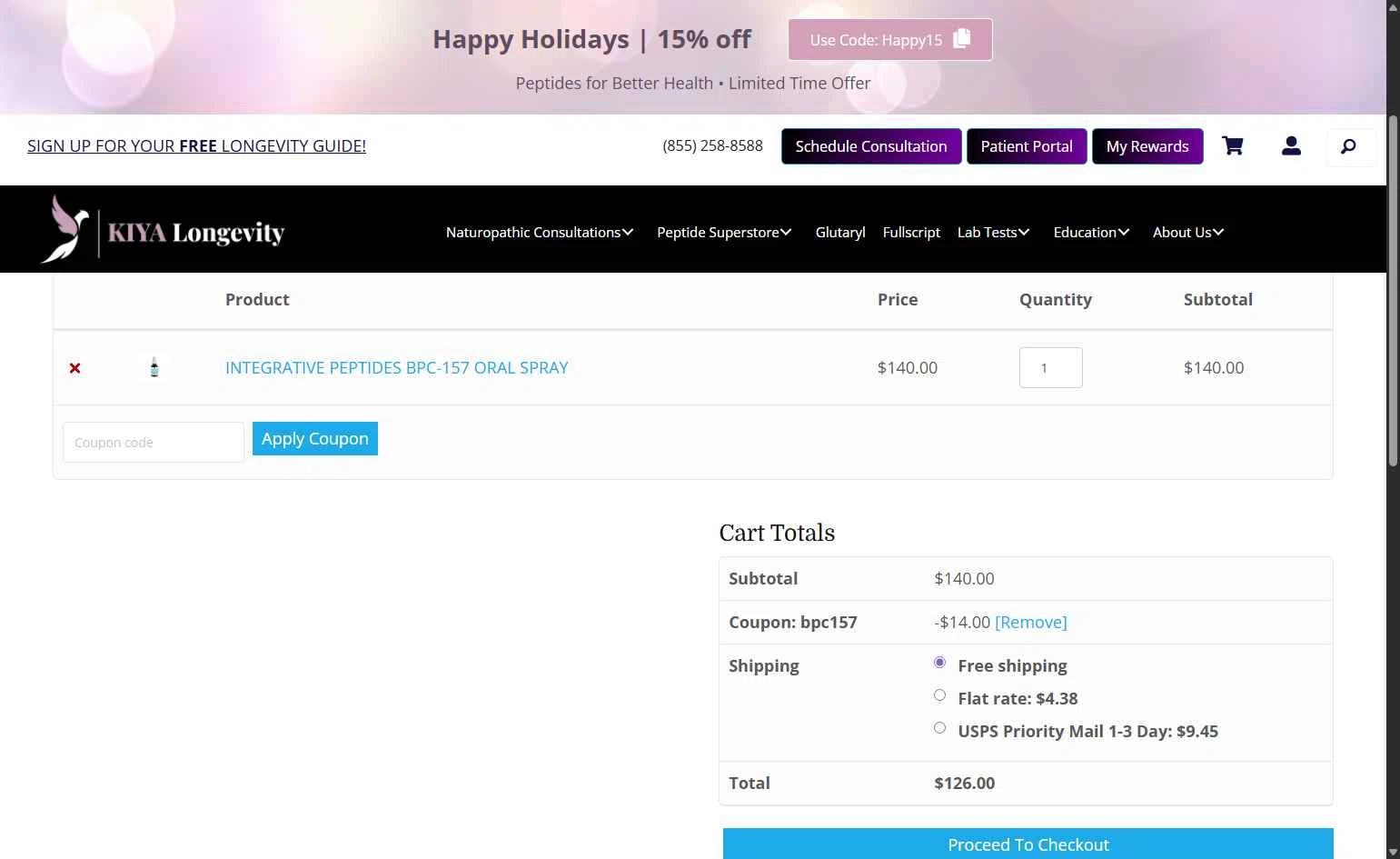Remove the bpc157 coupon
This screenshot has height=859, width=1400.
(x=1031, y=622)
